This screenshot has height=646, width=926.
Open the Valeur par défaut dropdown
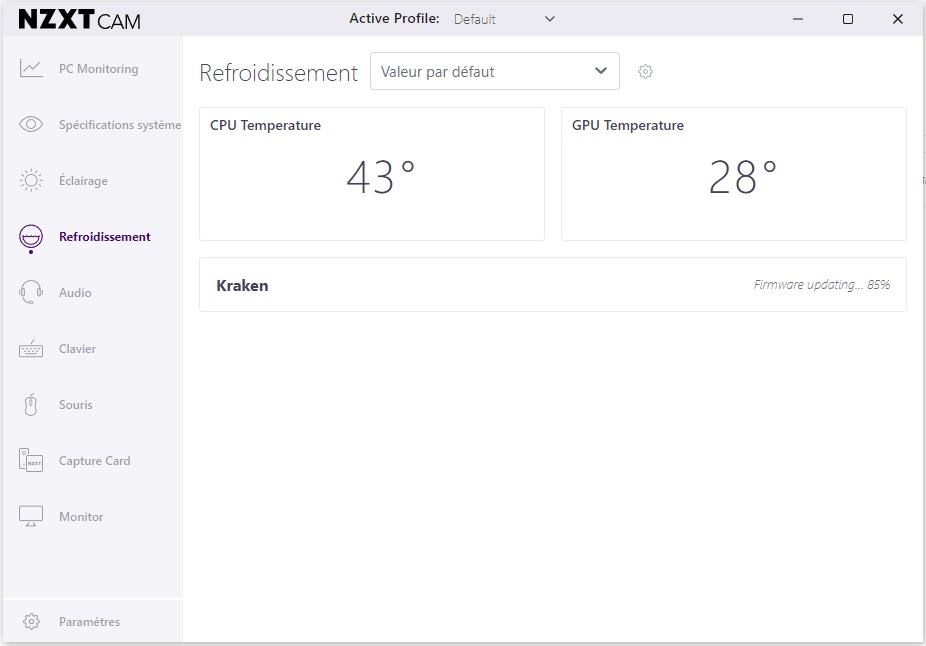pyautogui.click(x=494, y=71)
